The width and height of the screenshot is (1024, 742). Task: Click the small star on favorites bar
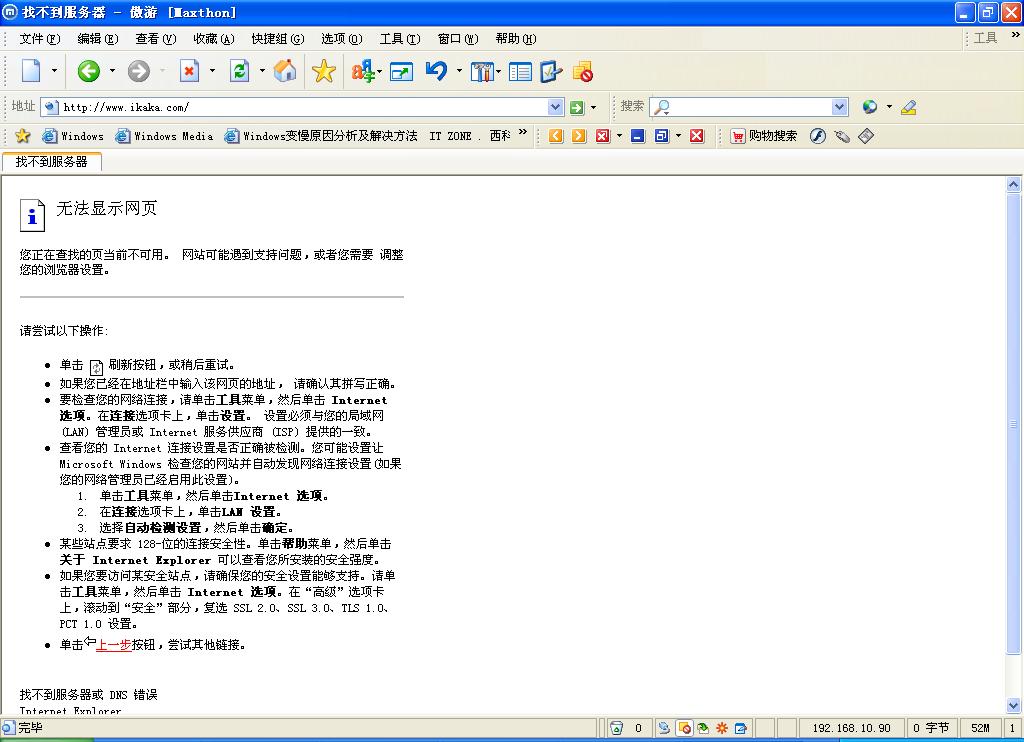(23, 136)
